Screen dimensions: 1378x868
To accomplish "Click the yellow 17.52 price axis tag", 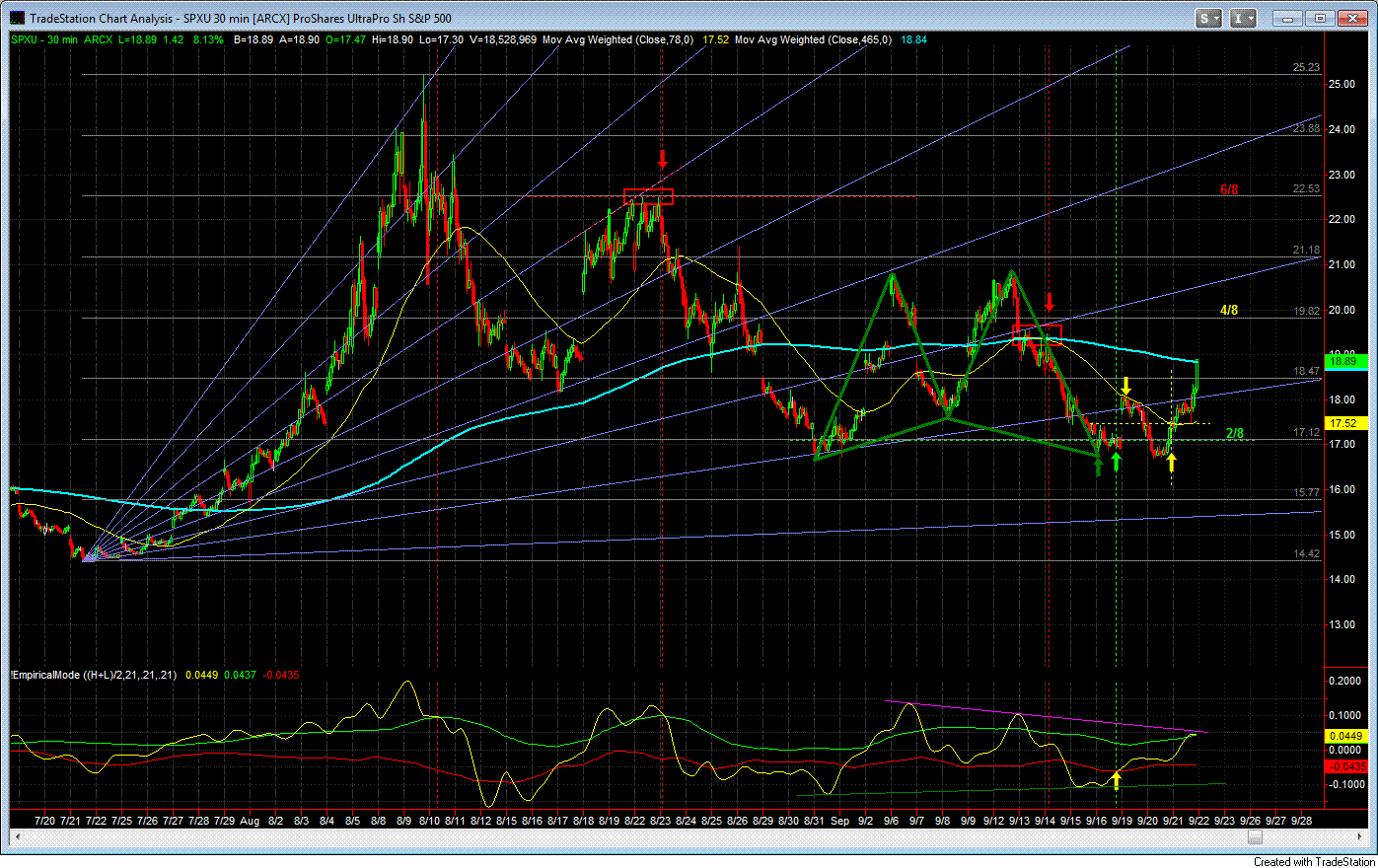I will (x=1347, y=423).
